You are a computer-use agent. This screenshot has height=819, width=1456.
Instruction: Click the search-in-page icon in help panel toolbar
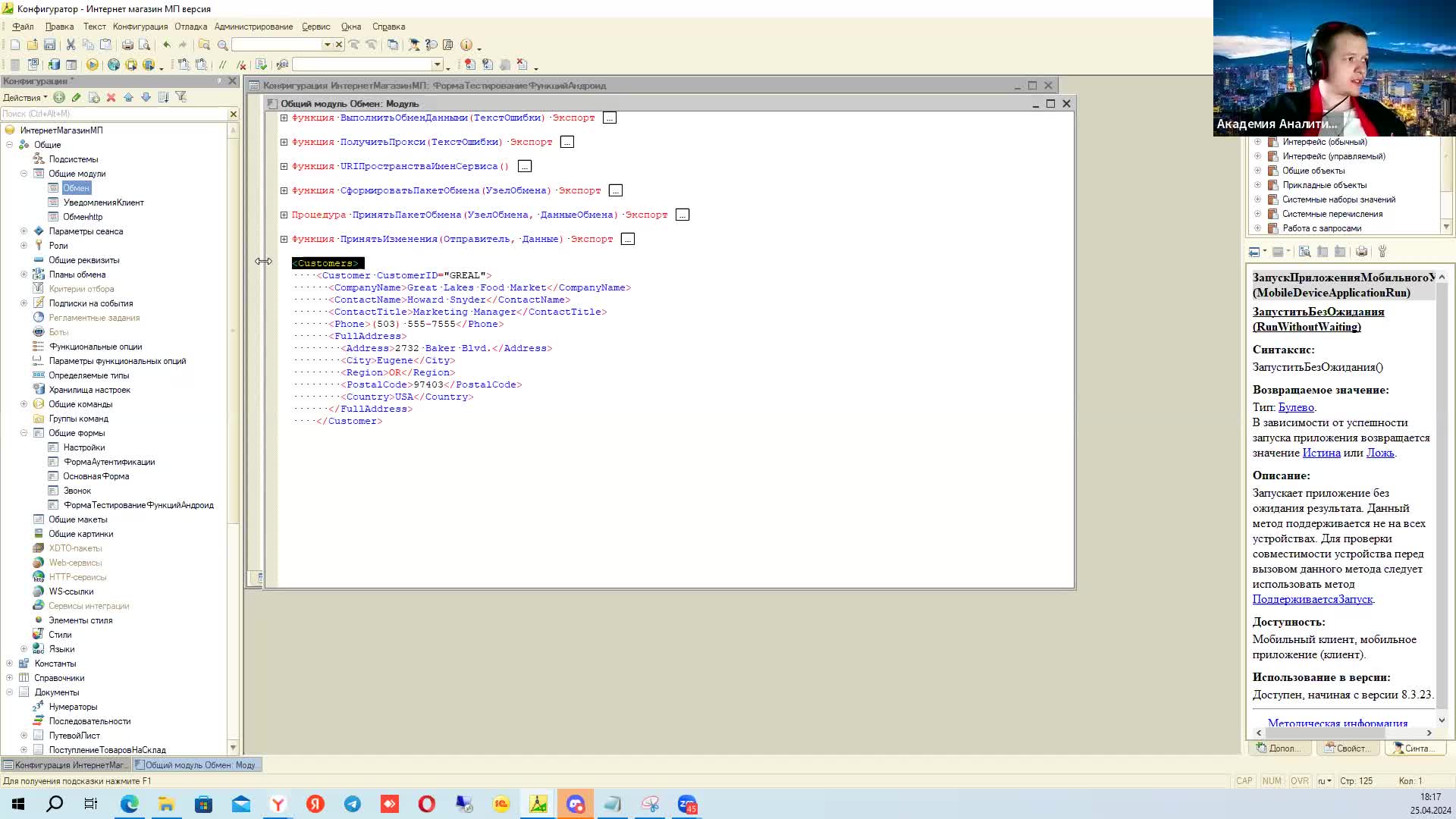(1304, 252)
